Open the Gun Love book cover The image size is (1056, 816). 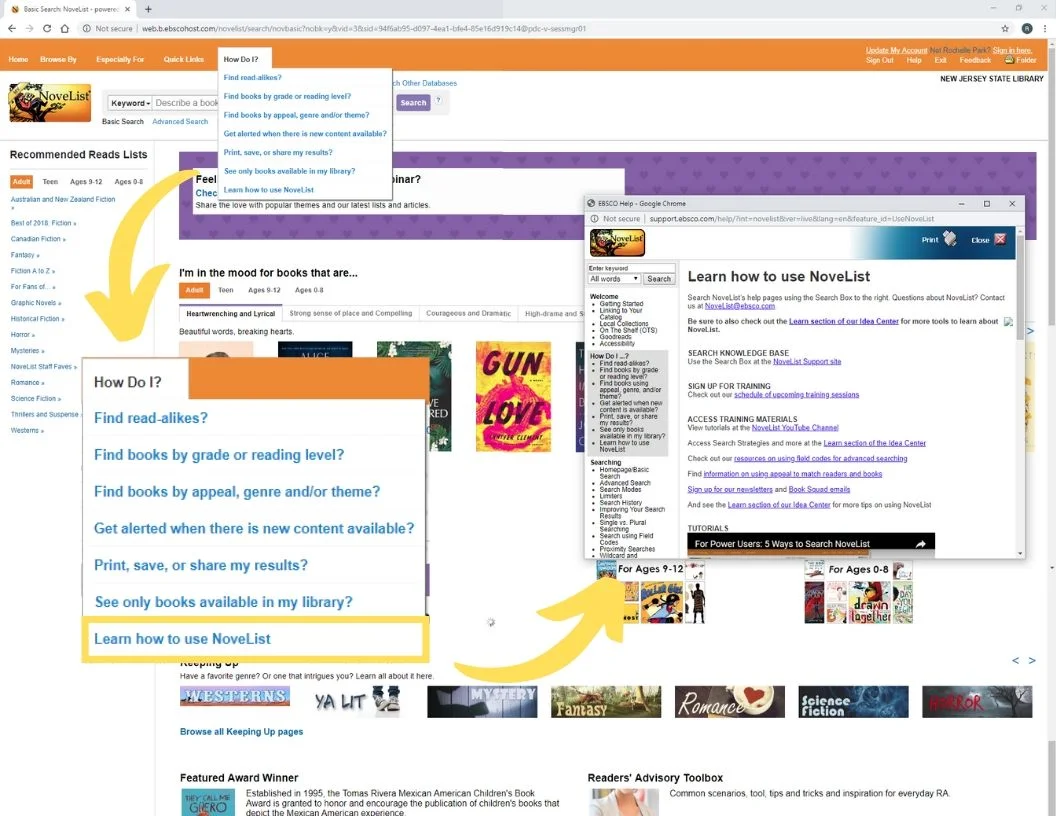pos(513,396)
